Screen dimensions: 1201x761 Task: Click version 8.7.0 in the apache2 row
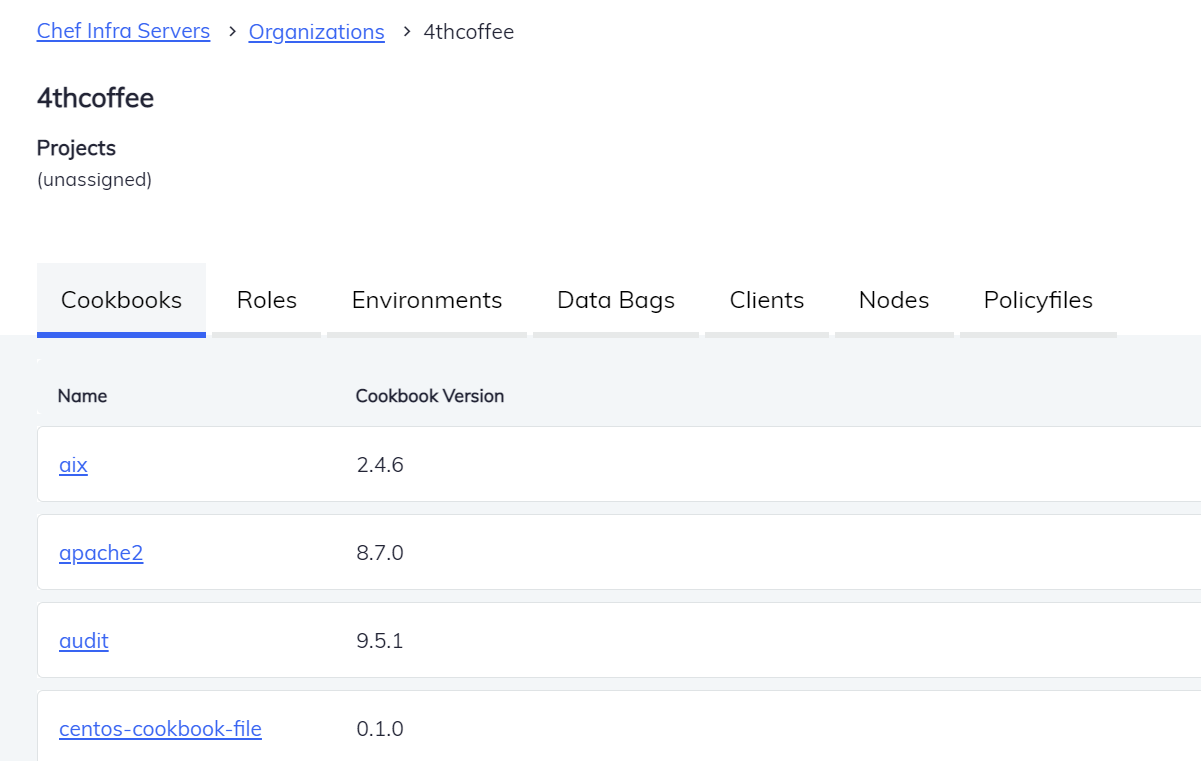click(x=379, y=553)
